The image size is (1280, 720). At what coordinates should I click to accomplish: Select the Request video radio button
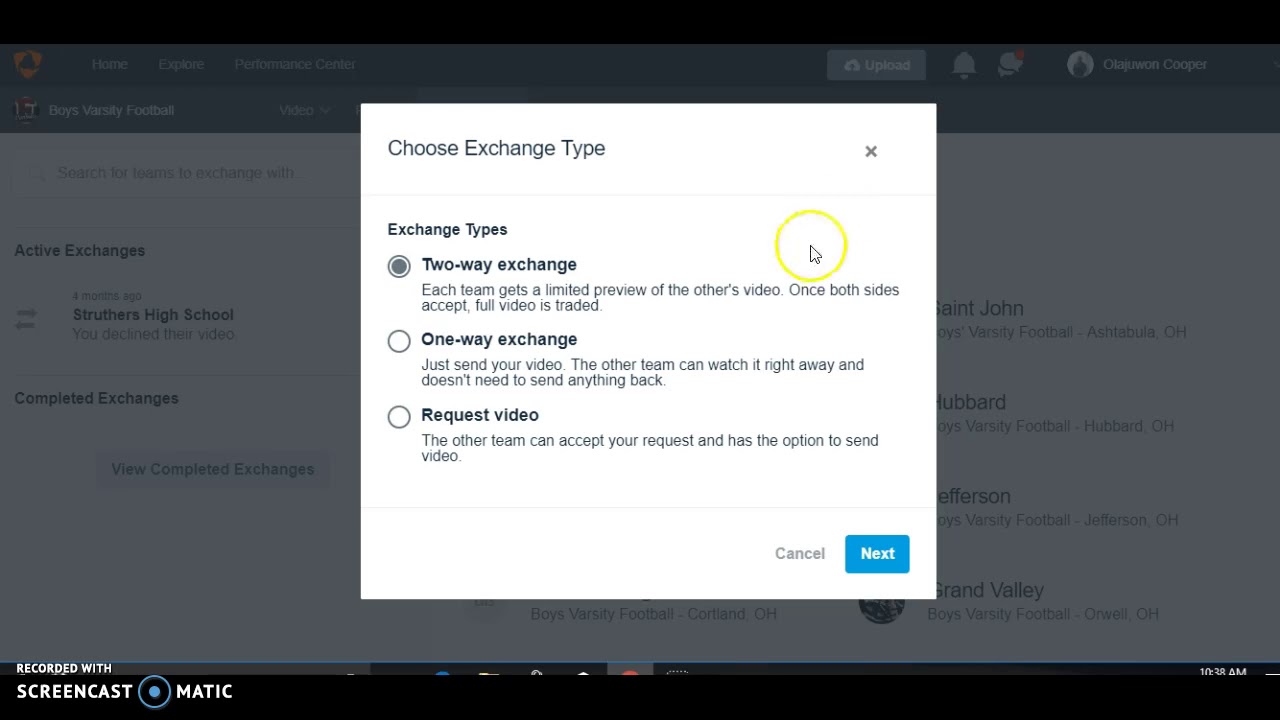click(399, 416)
